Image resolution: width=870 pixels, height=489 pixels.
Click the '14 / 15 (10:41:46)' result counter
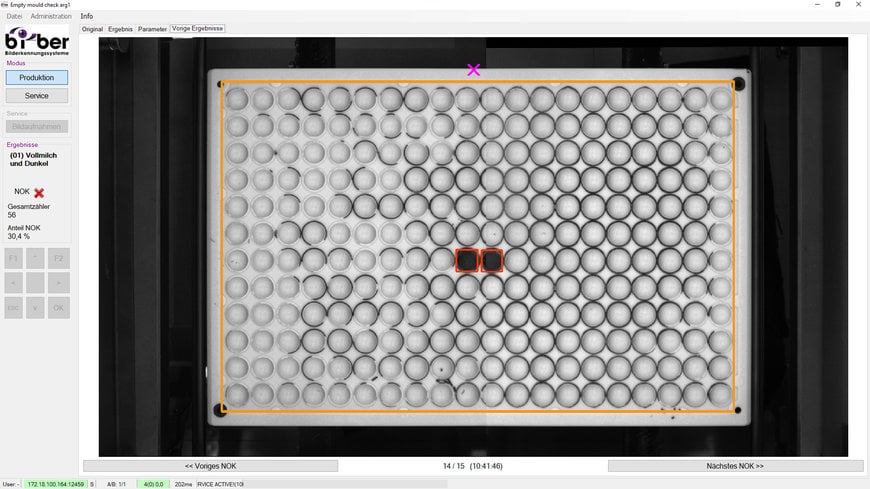pos(473,466)
